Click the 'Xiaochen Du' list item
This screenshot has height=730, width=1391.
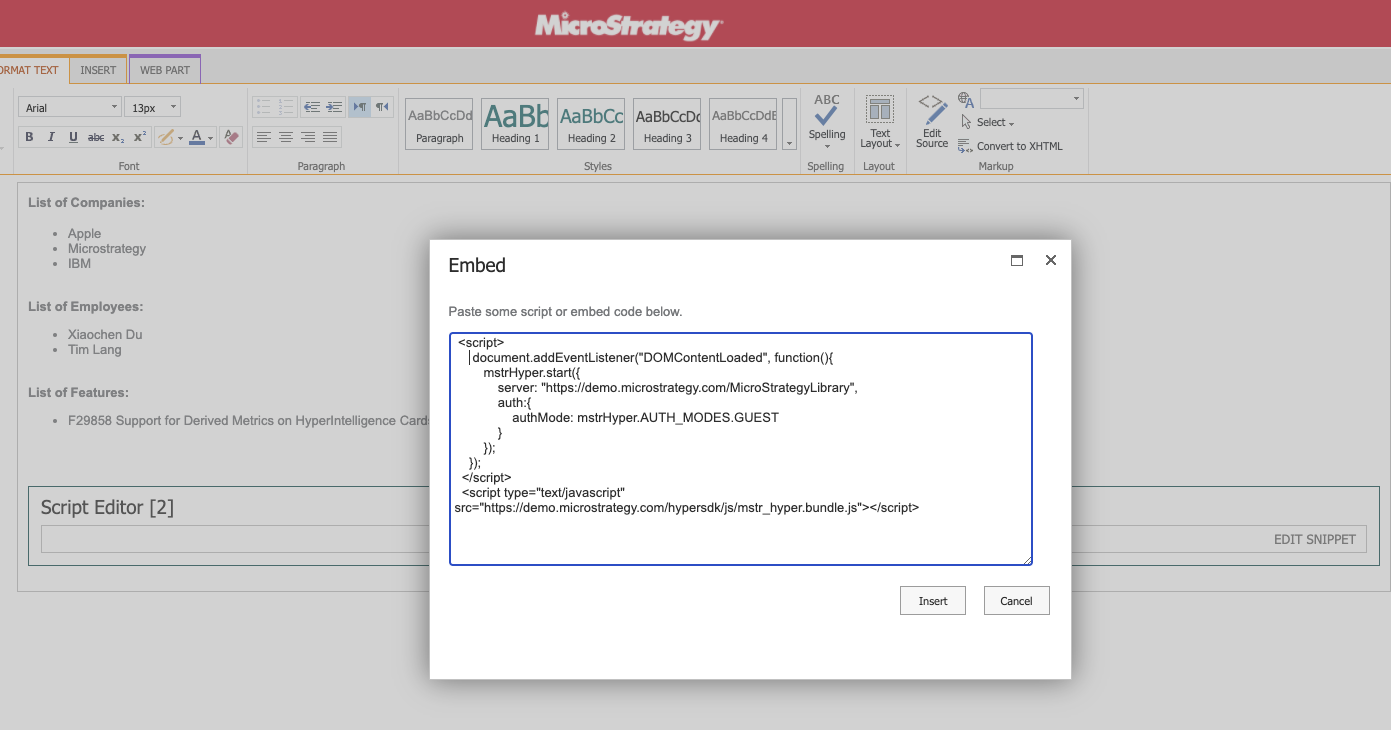(105, 335)
